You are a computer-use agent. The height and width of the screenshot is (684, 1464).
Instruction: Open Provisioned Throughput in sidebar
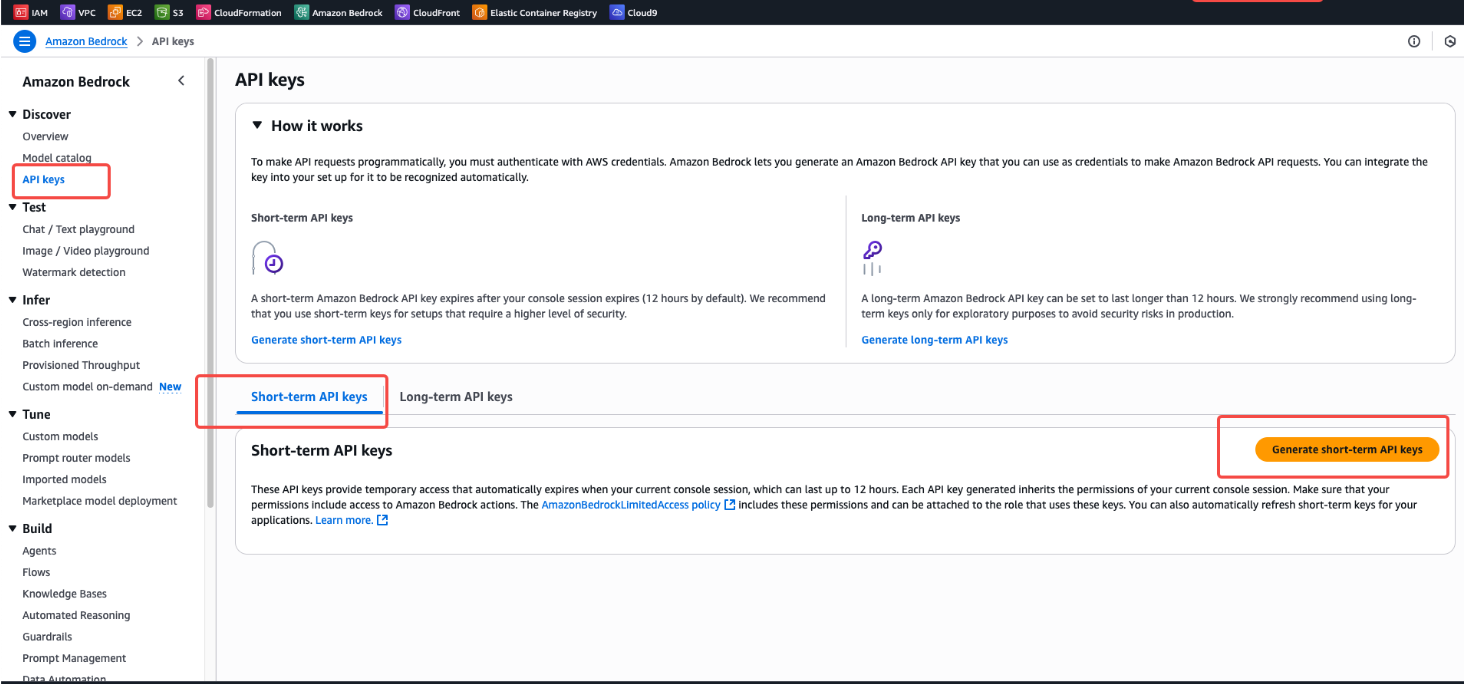[81, 366]
